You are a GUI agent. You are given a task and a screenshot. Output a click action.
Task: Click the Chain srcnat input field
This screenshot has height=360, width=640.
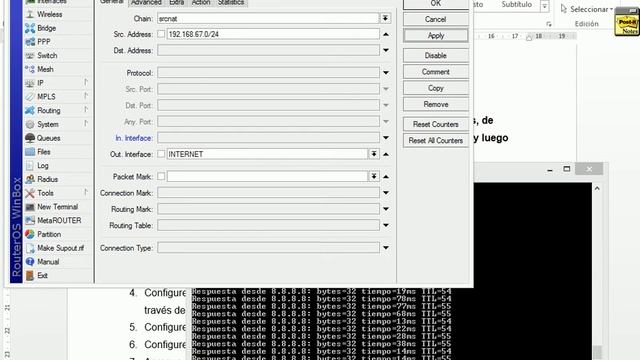coord(268,18)
